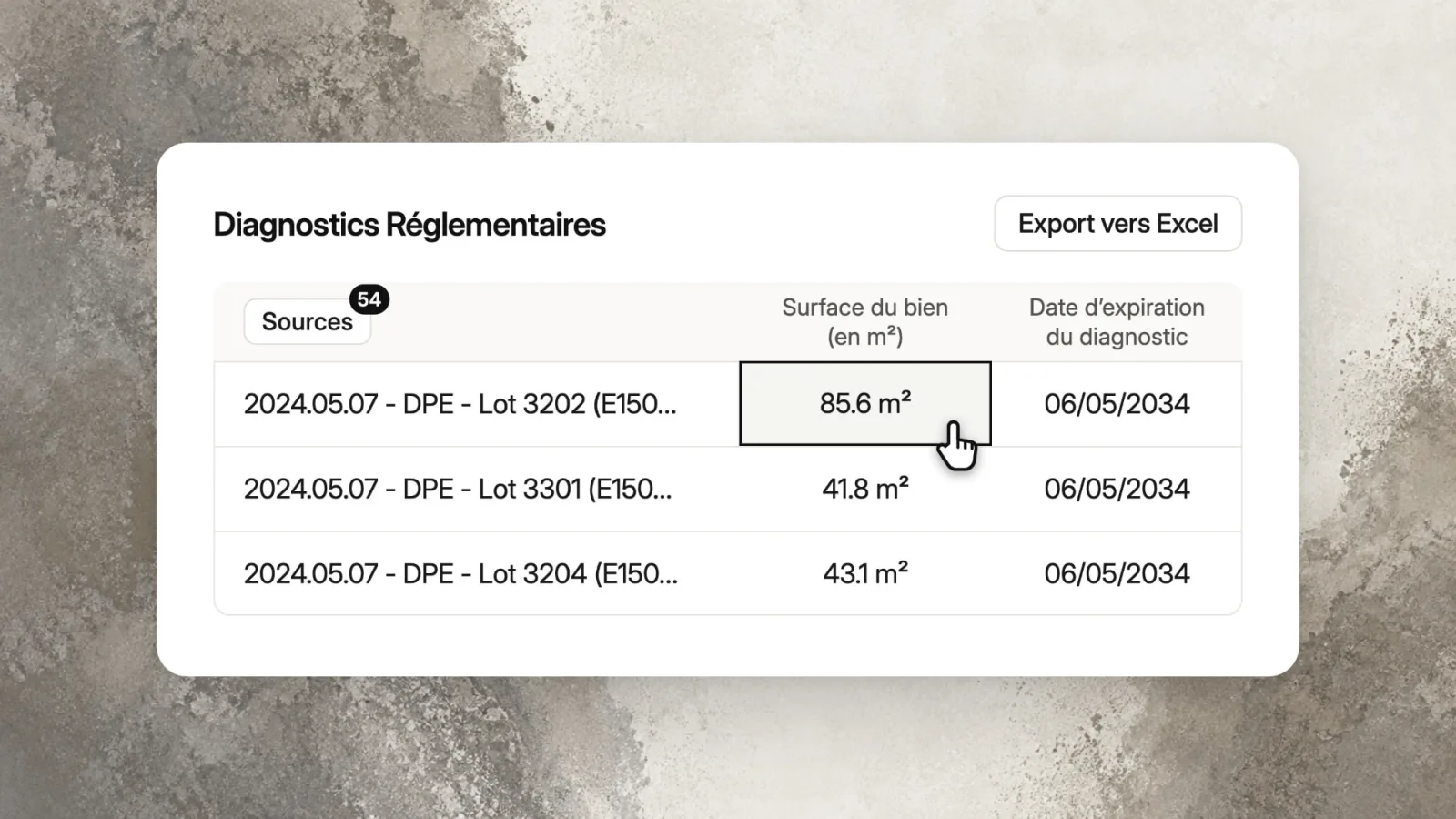
Task: Select the 41.8 m² surface cell
Action: tap(865, 489)
